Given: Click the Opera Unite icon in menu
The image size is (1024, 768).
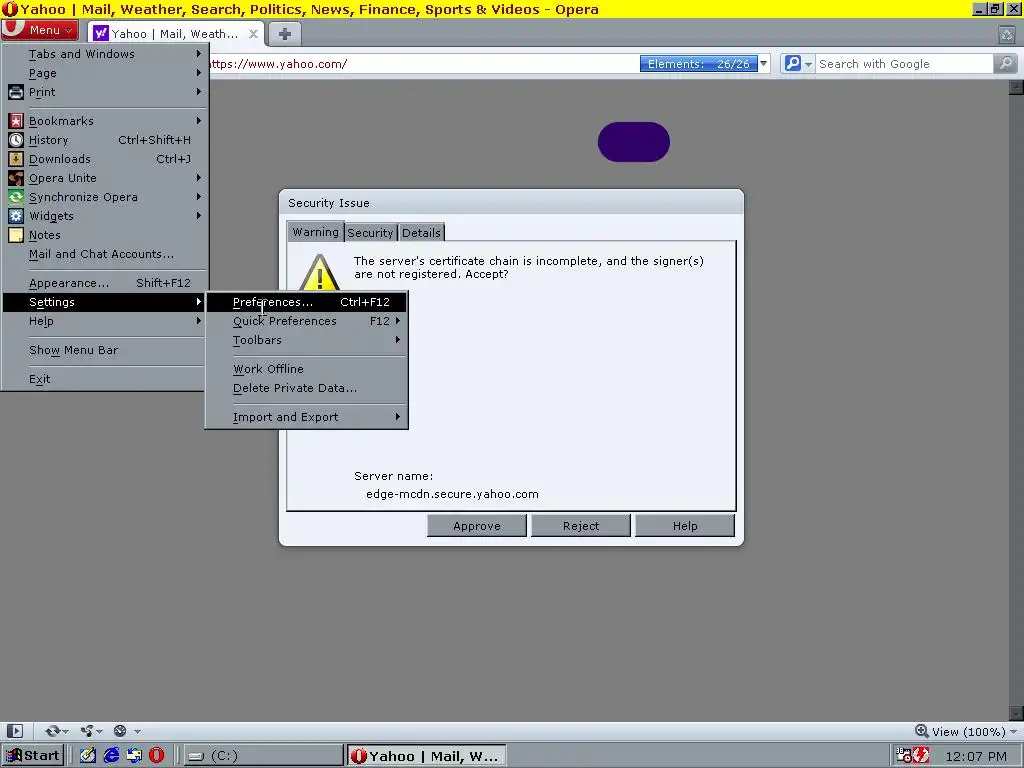Looking at the screenshot, I should coord(16,178).
